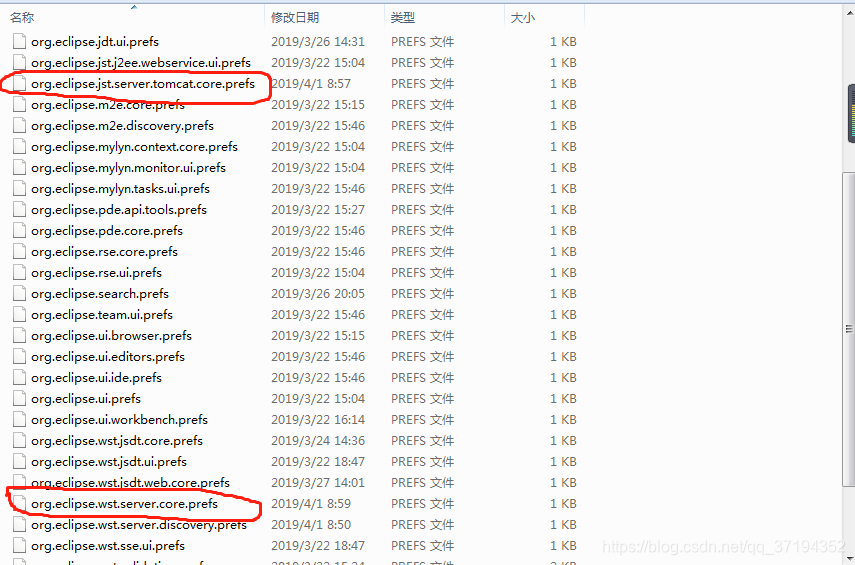Viewport: 855px width, 565px height.
Task: Select file name org.eclipse.mylyn.tasks.ui.prefs
Action: coord(121,189)
